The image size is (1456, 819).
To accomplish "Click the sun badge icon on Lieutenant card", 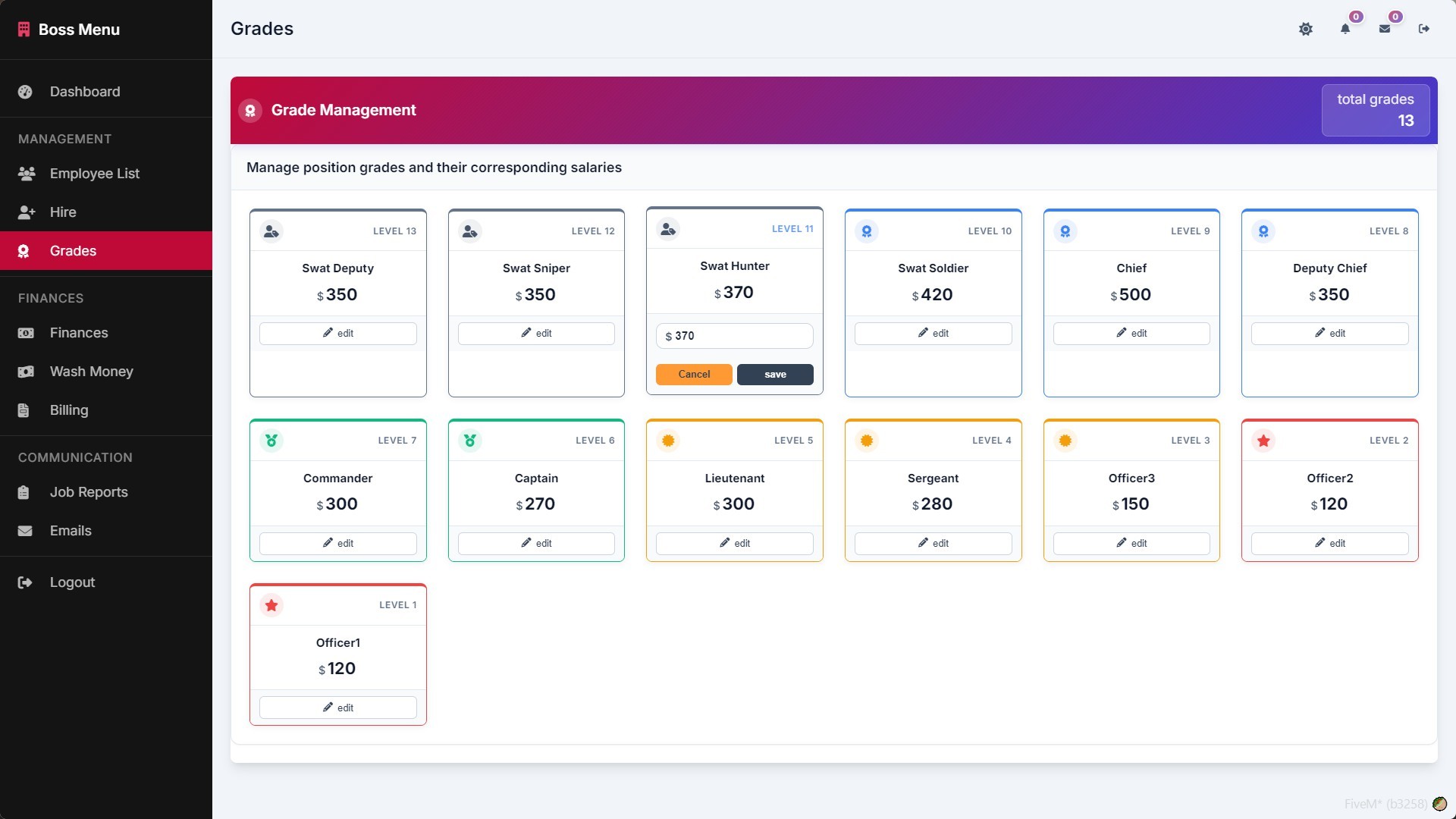I will (668, 441).
